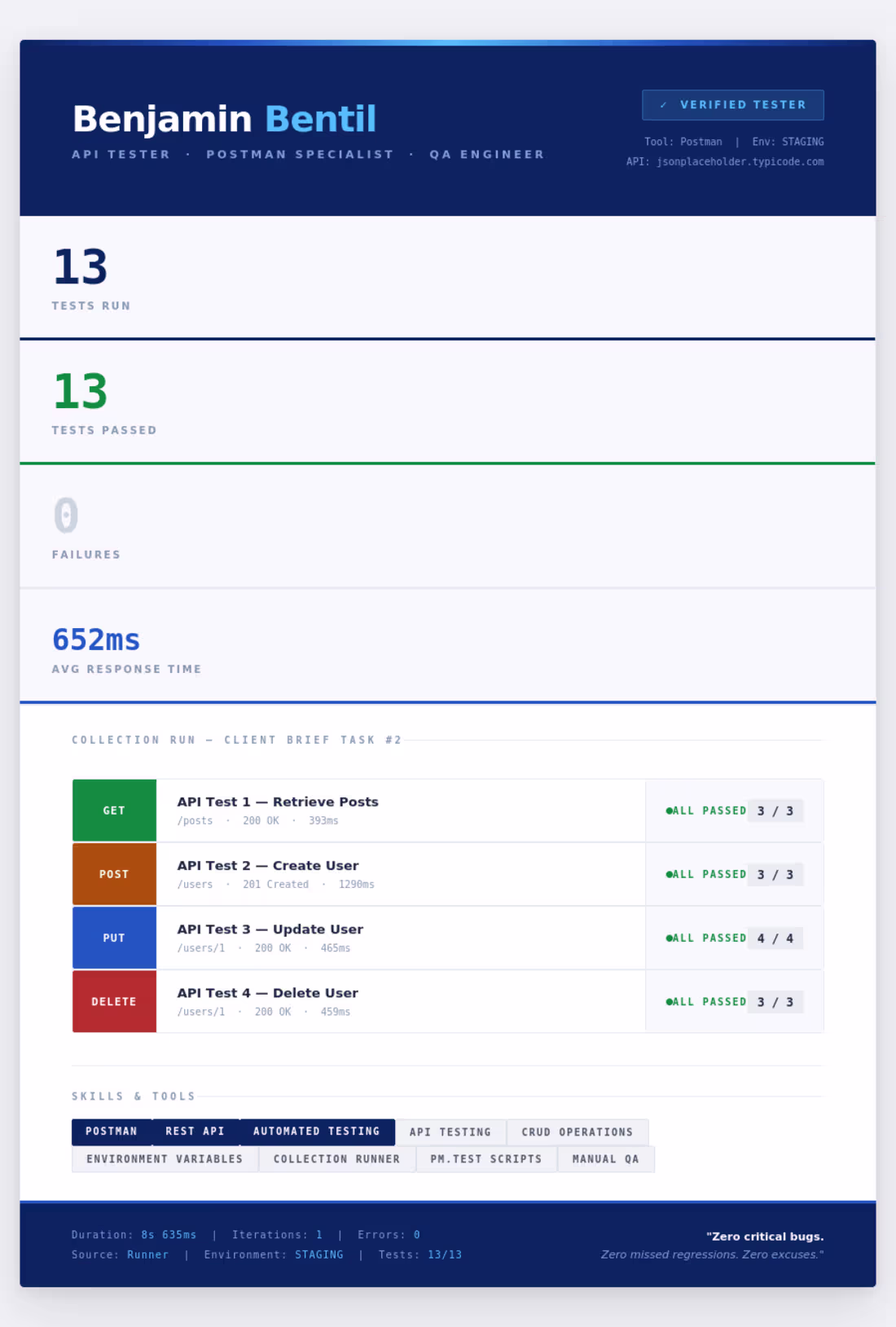
Task: Click the Verified Tester badge
Action: coord(733,105)
